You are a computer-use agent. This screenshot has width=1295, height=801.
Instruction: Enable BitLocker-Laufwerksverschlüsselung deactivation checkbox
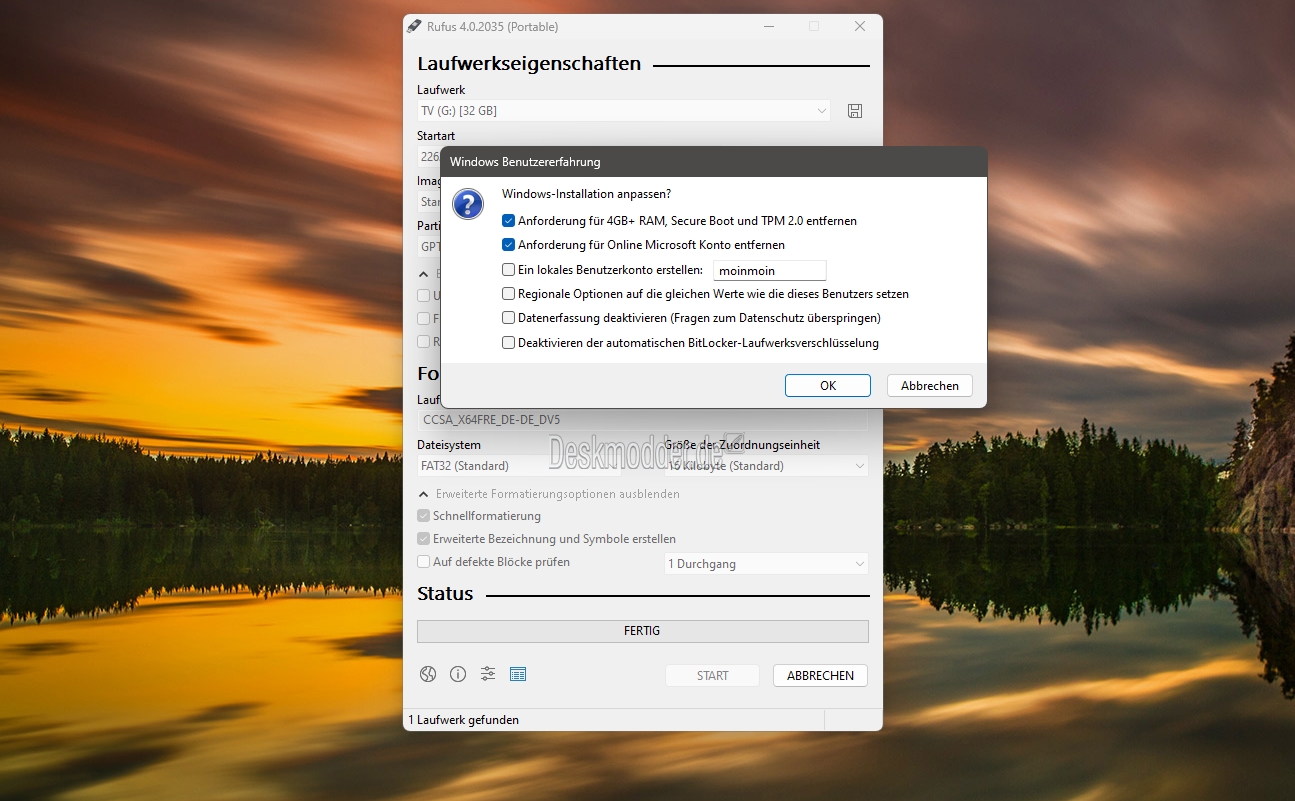click(x=509, y=343)
